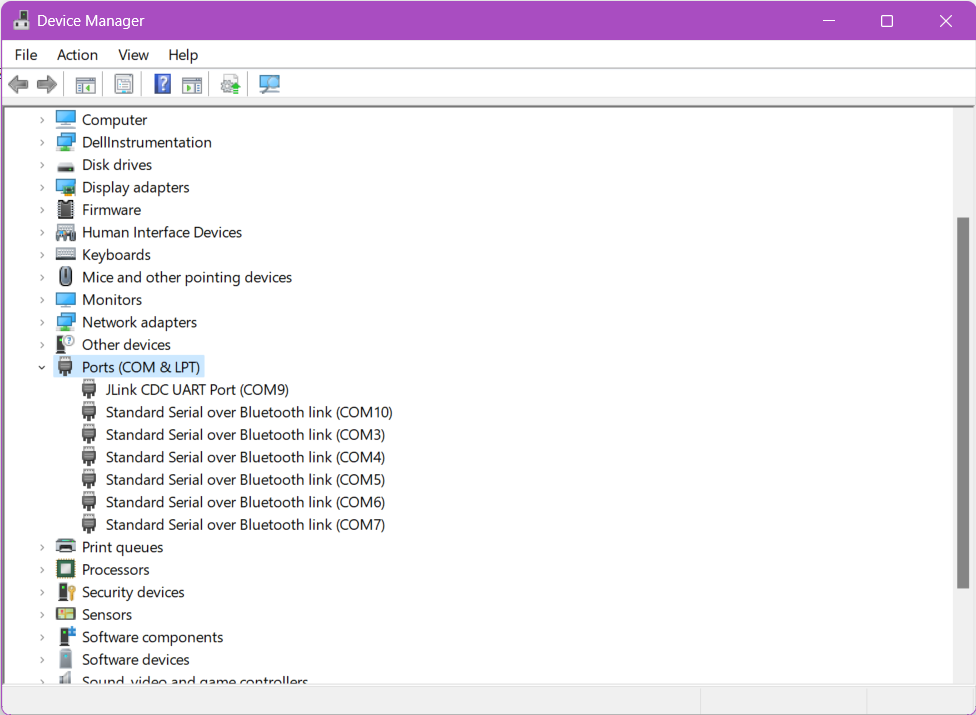Click the Help toolbar icon

(162, 83)
